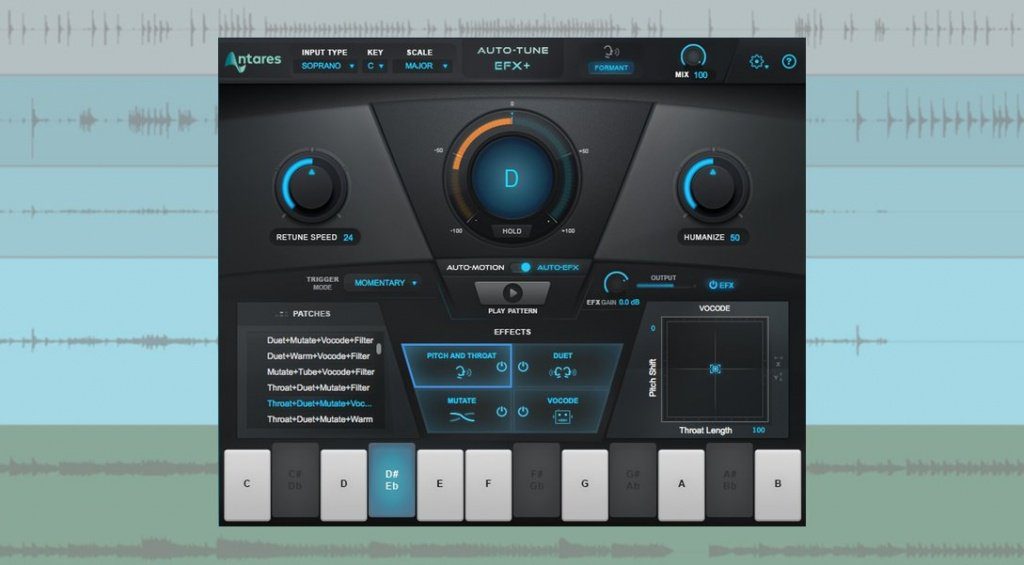Click the XY pad center handle
The height and width of the screenshot is (565, 1024).
[715, 369]
